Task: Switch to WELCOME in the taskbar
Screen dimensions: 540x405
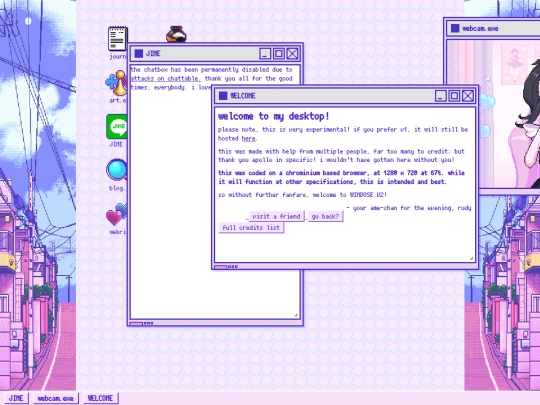Action: click(100, 398)
